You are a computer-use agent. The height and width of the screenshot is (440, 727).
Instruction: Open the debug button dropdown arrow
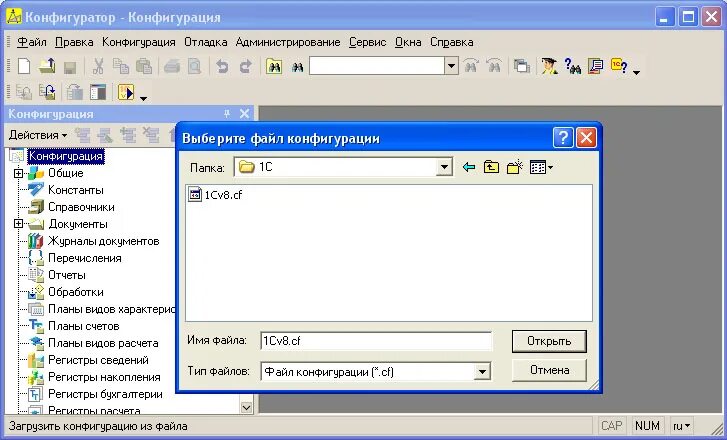tap(143, 98)
